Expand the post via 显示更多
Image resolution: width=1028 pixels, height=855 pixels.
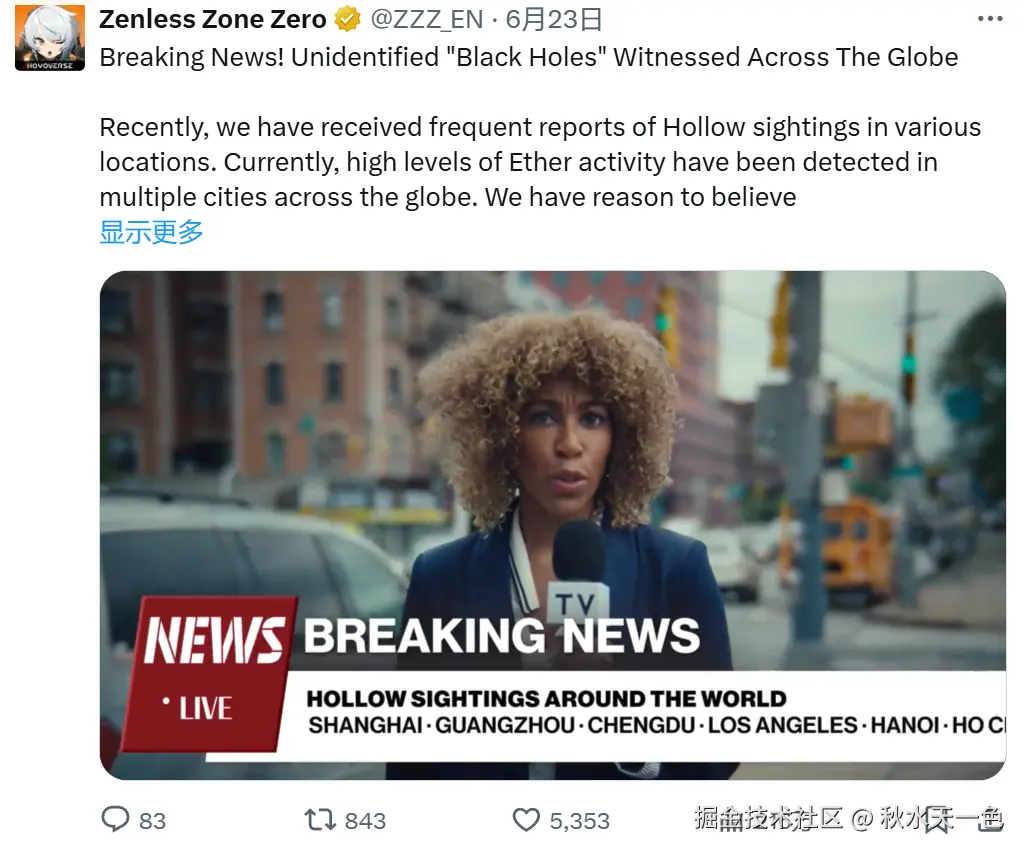pos(151,232)
